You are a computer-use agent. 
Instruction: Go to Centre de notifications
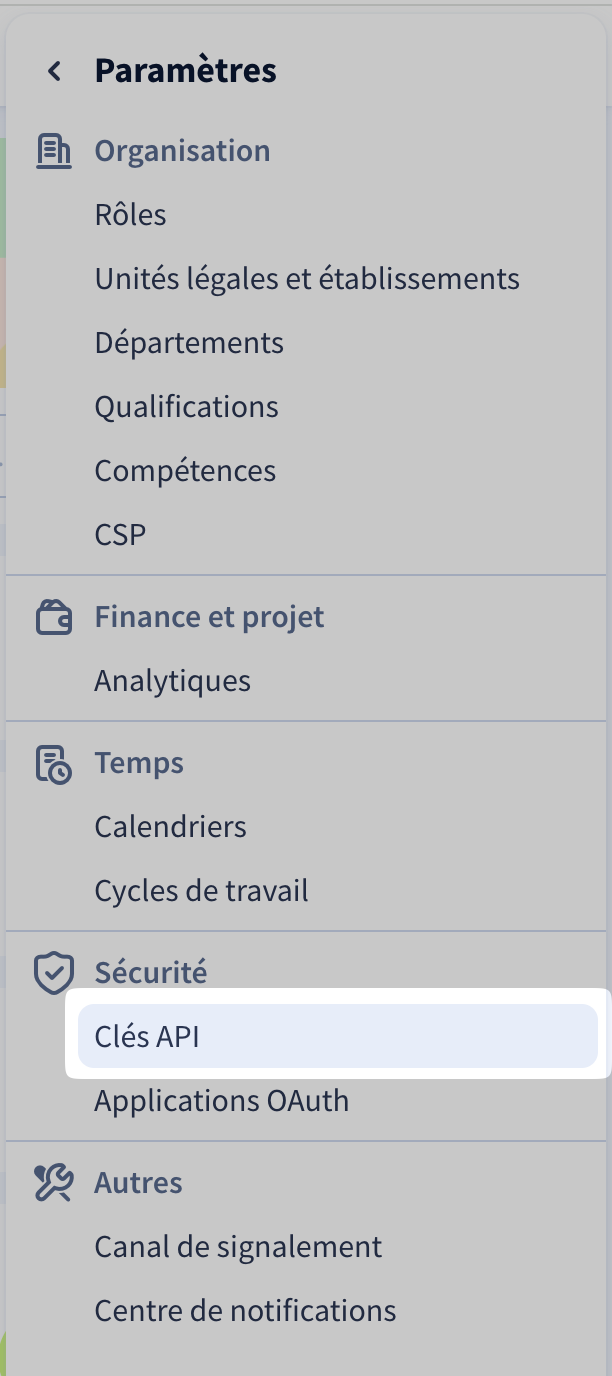coord(245,1311)
